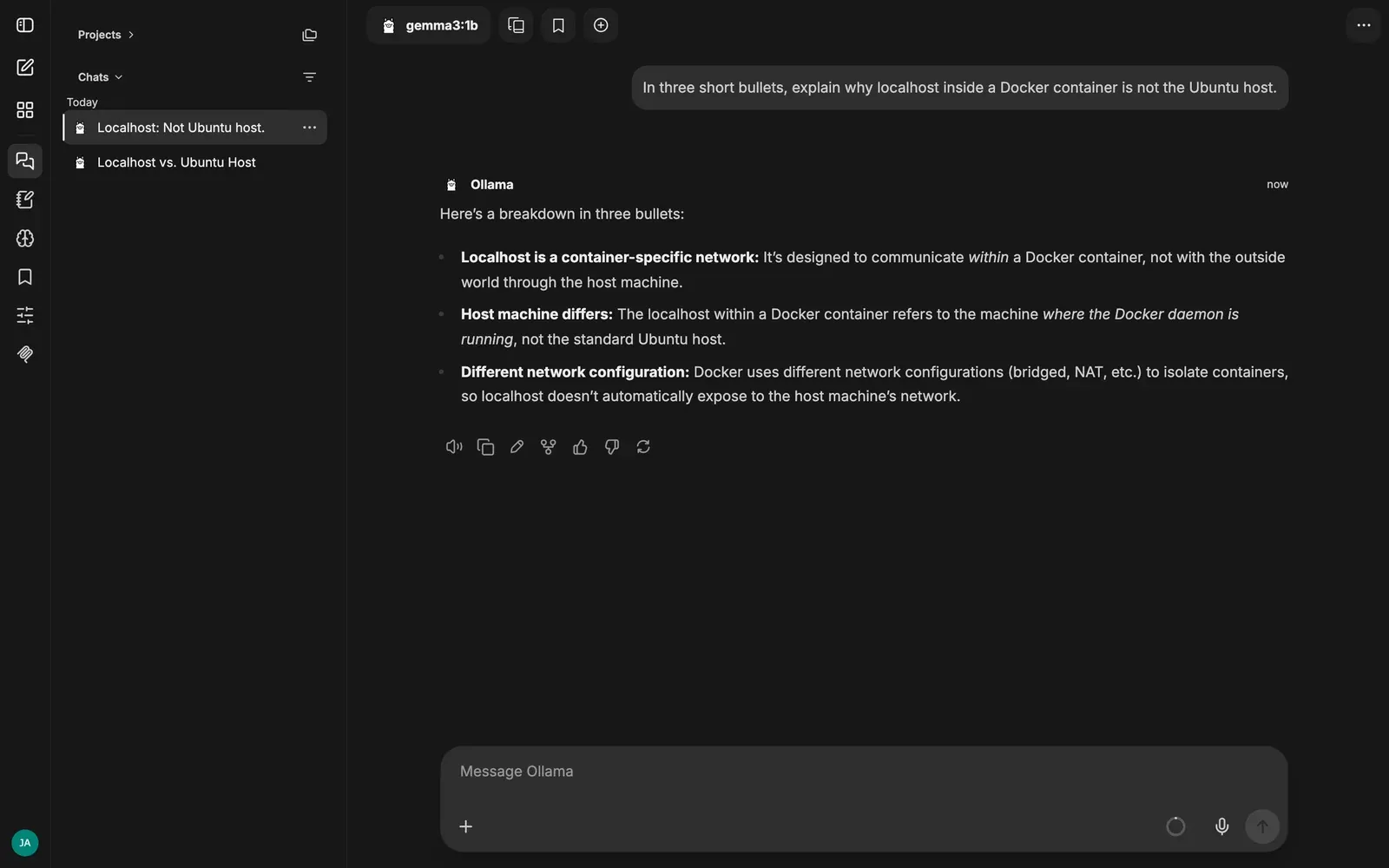Give the response a thumbs down

[x=612, y=447]
